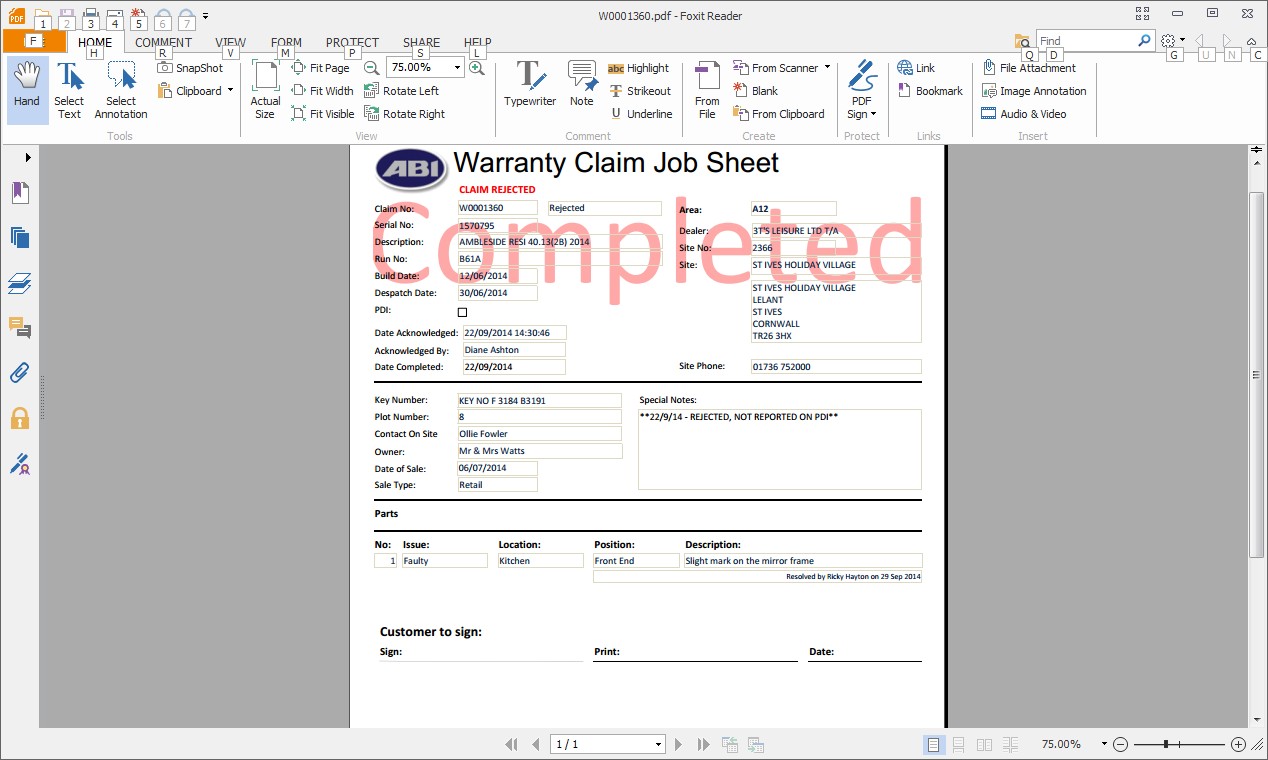This screenshot has width=1268, height=760.
Task: Go to the first page
Action: 512,744
